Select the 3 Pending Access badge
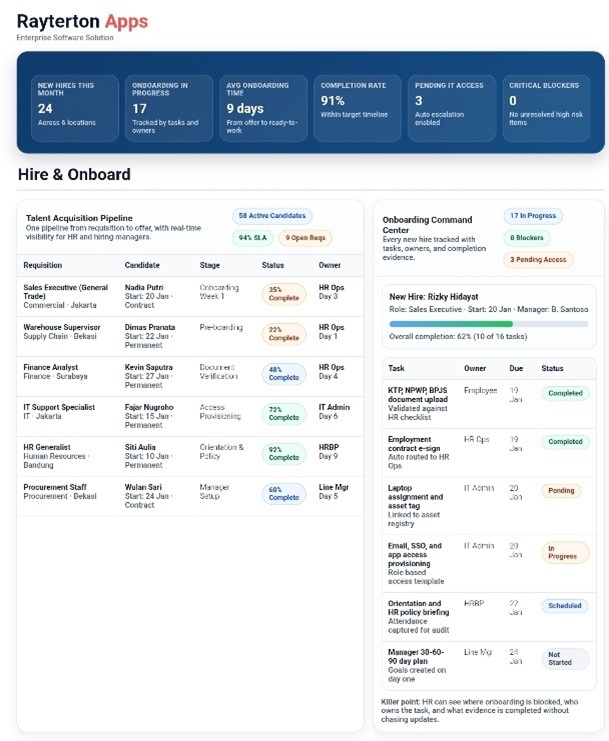The image size is (609, 741). (x=538, y=259)
